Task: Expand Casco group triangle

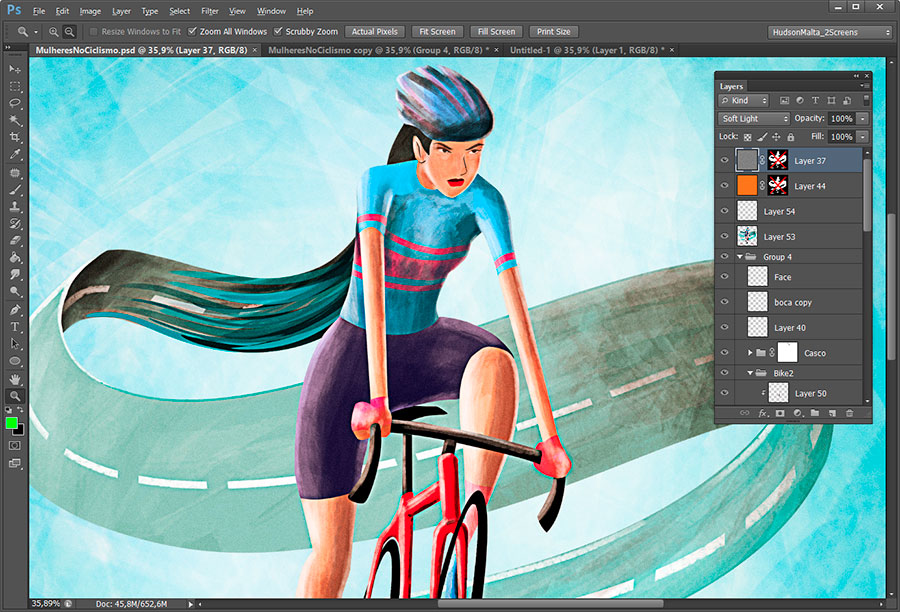Action: (x=750, y=353)
